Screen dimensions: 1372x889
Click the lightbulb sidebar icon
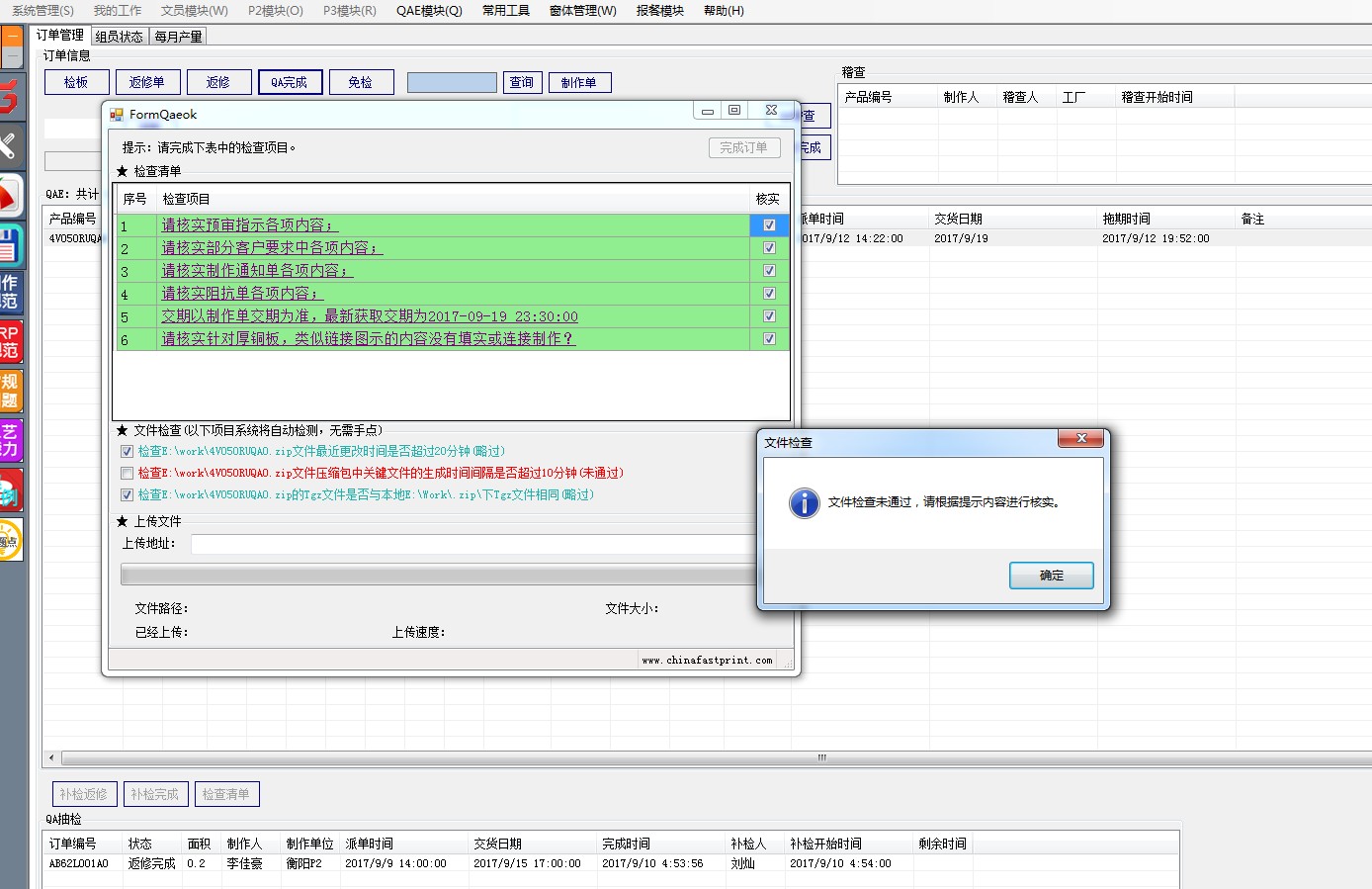click(x=11, y=540)
